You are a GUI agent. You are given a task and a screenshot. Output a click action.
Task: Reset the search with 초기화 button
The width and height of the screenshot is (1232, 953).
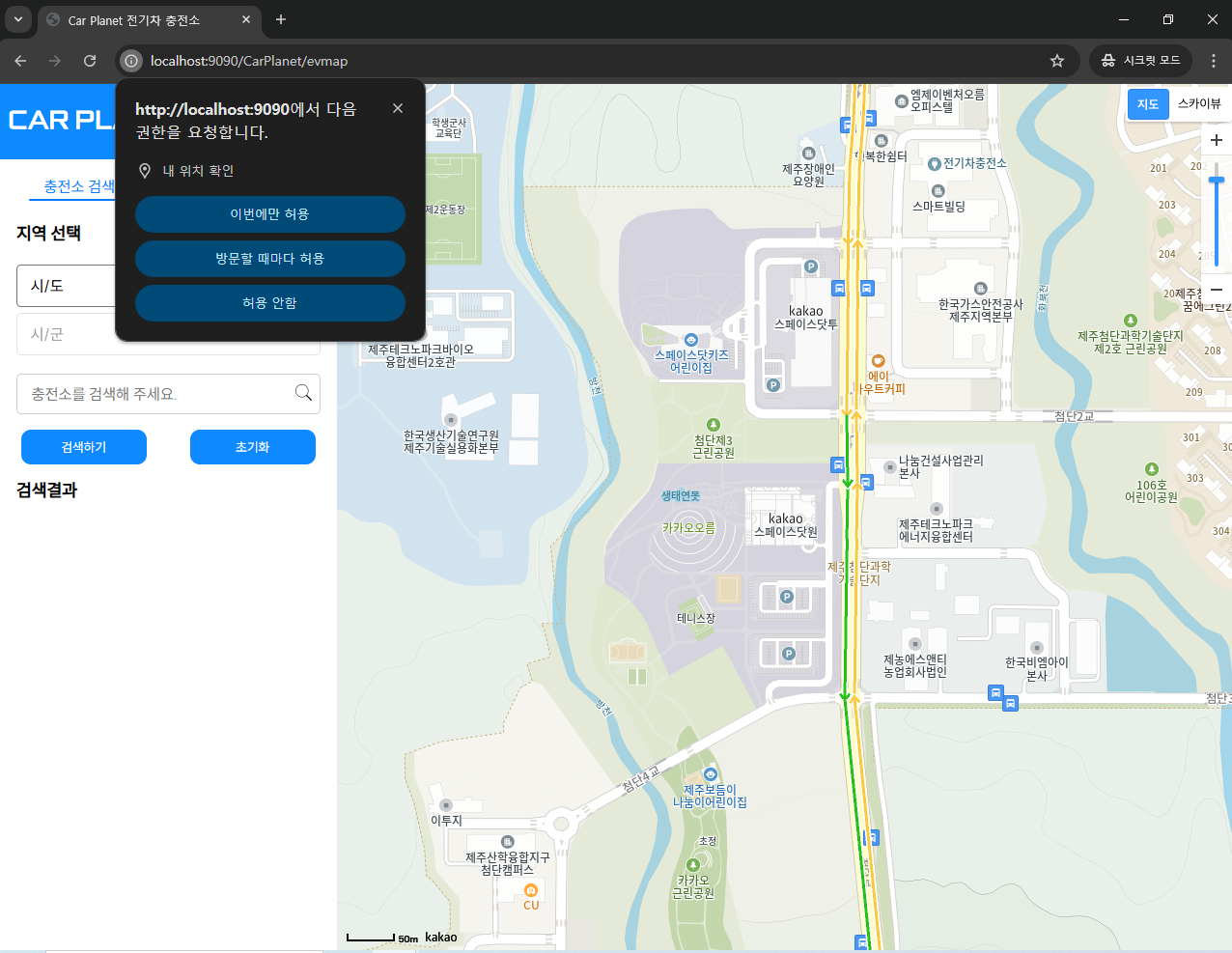coord(253,447)
